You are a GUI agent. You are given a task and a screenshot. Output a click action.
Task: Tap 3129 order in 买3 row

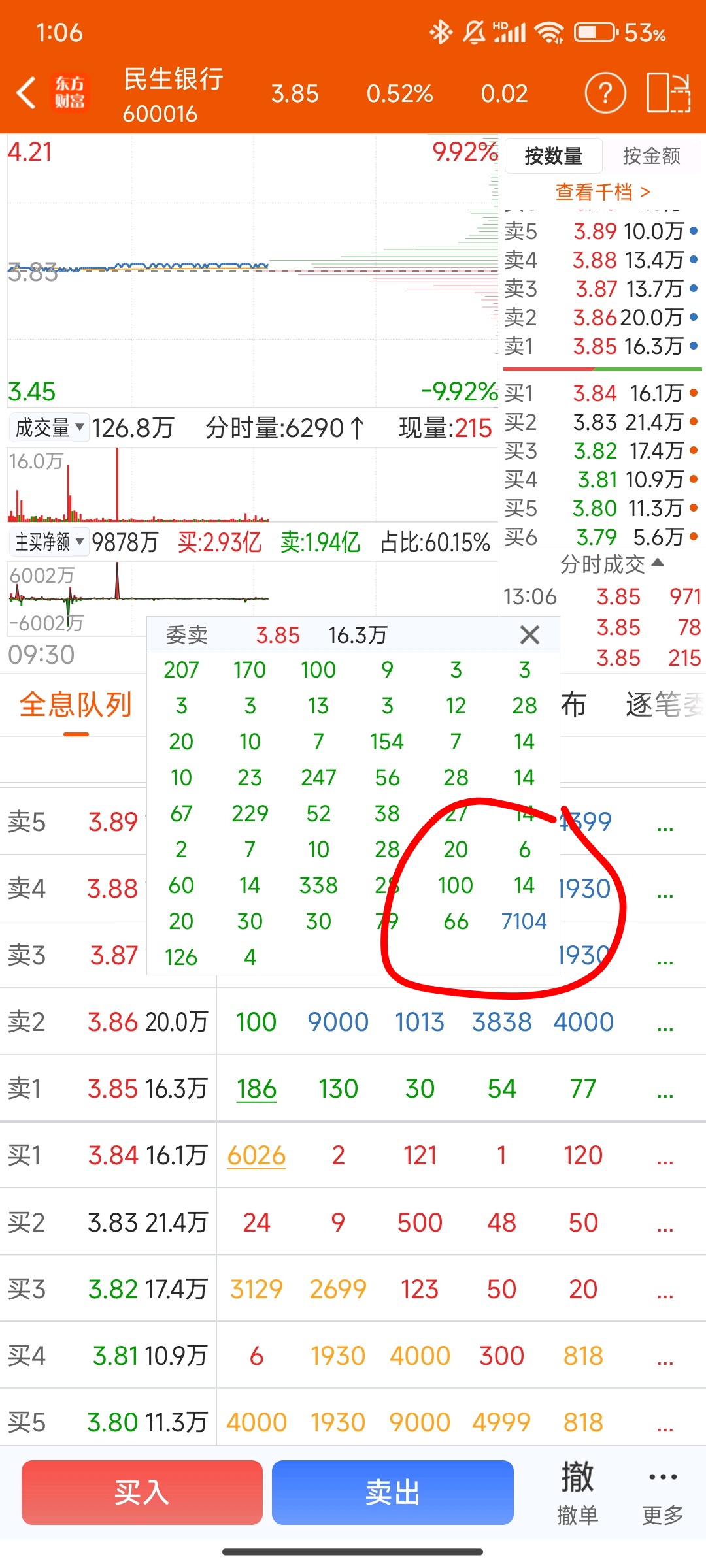(256, 1289)
